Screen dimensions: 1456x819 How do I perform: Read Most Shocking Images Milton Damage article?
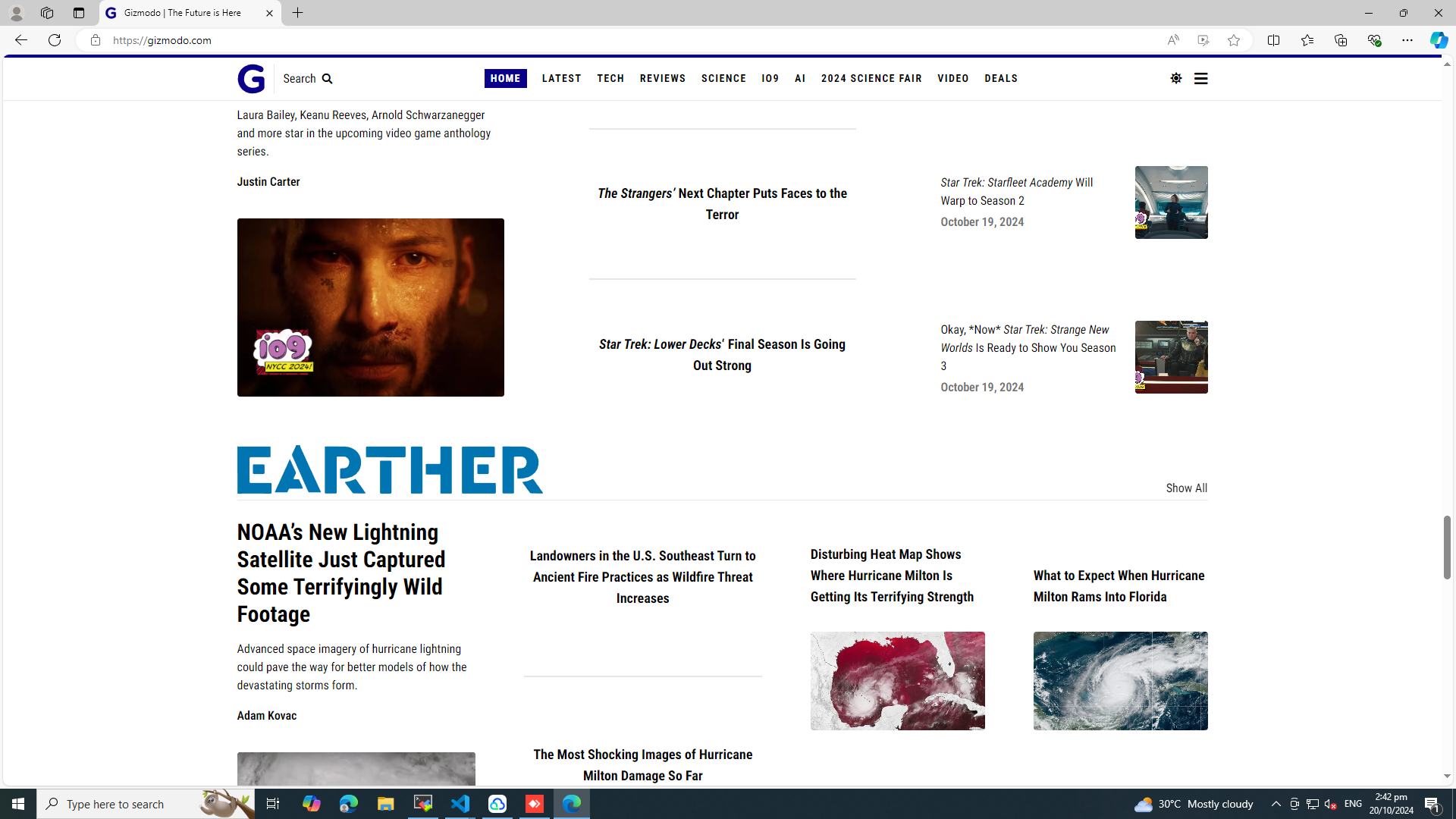point(642,765)
